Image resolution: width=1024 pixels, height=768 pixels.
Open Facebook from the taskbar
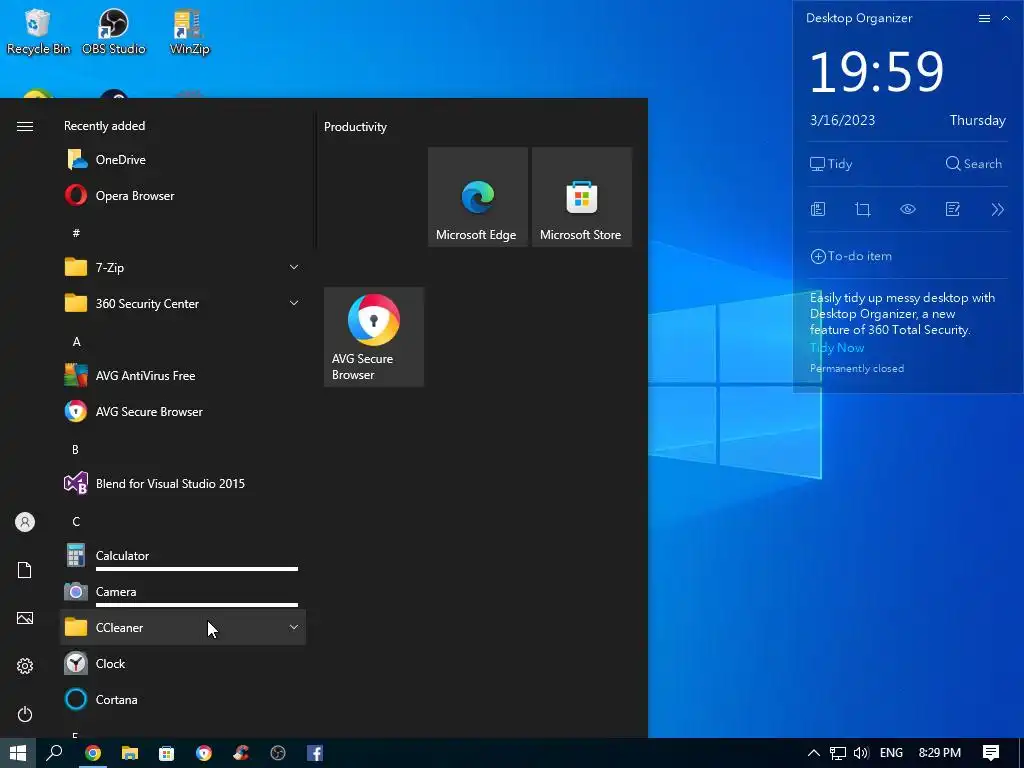tap(315, 753)
